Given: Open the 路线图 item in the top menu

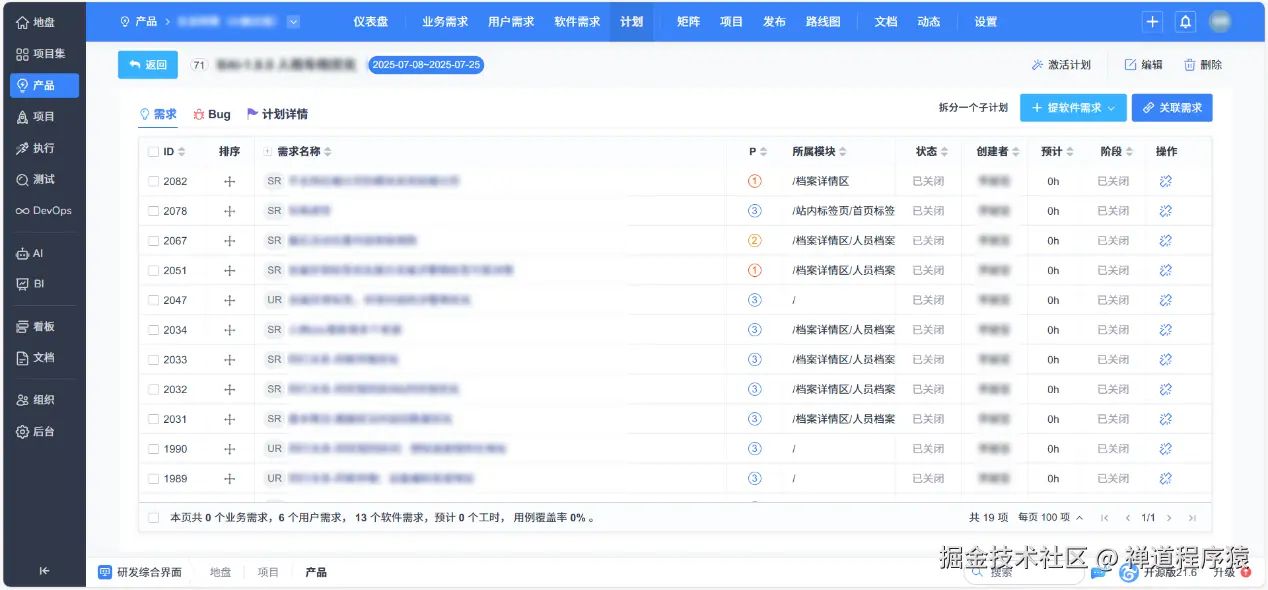Looking at the screenshot, I should point(822,21).
